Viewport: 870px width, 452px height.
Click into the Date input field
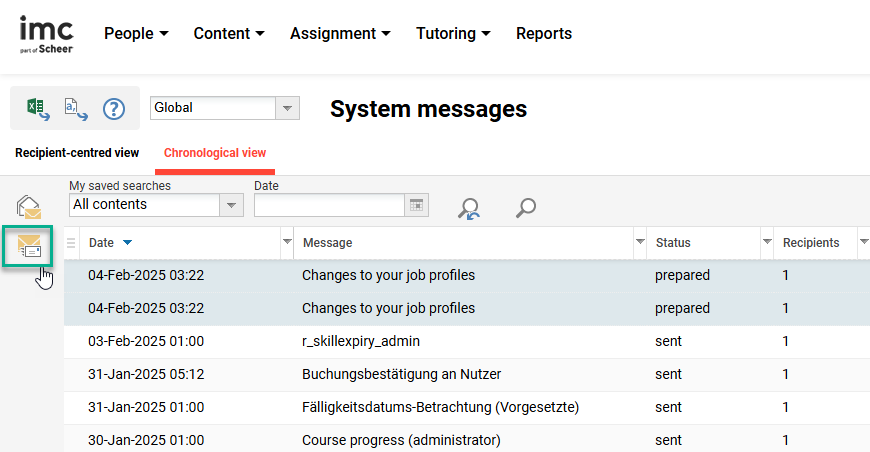329,205
